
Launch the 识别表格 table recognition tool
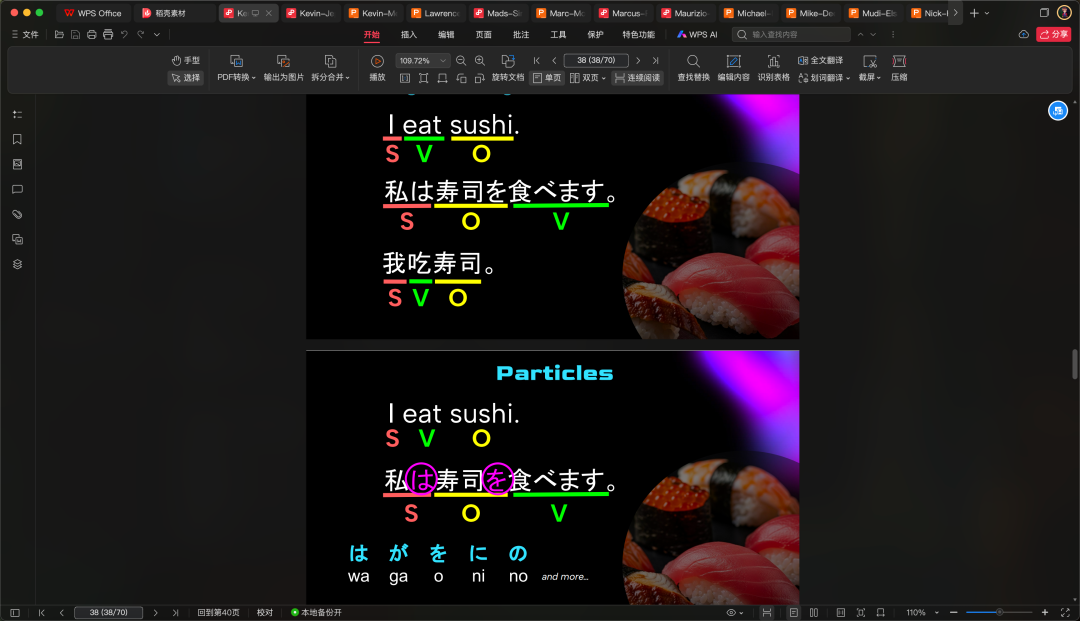click(x=773, y=68)
